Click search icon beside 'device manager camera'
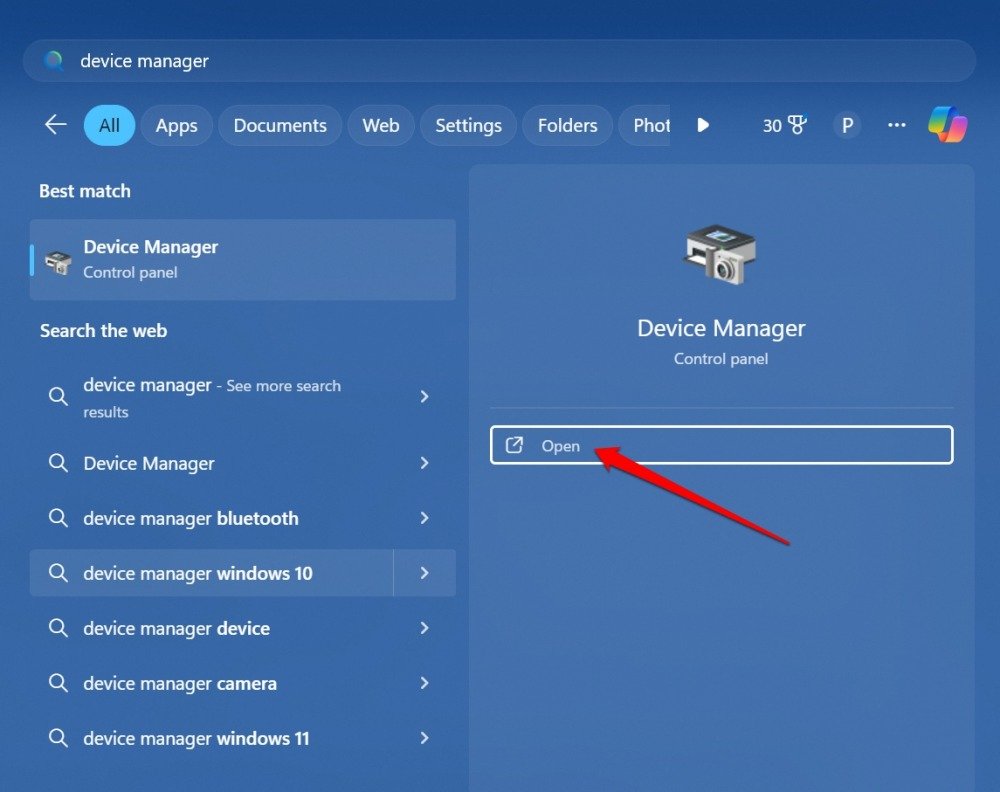 pos(58,683)
